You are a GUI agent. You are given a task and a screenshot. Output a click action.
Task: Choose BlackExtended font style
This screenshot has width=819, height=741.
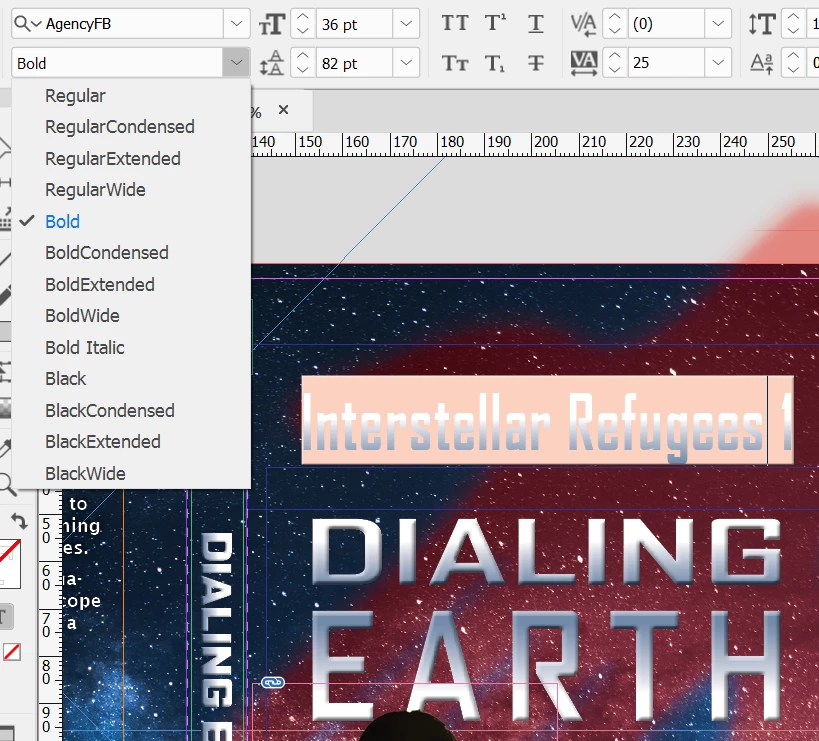(131, 442)
